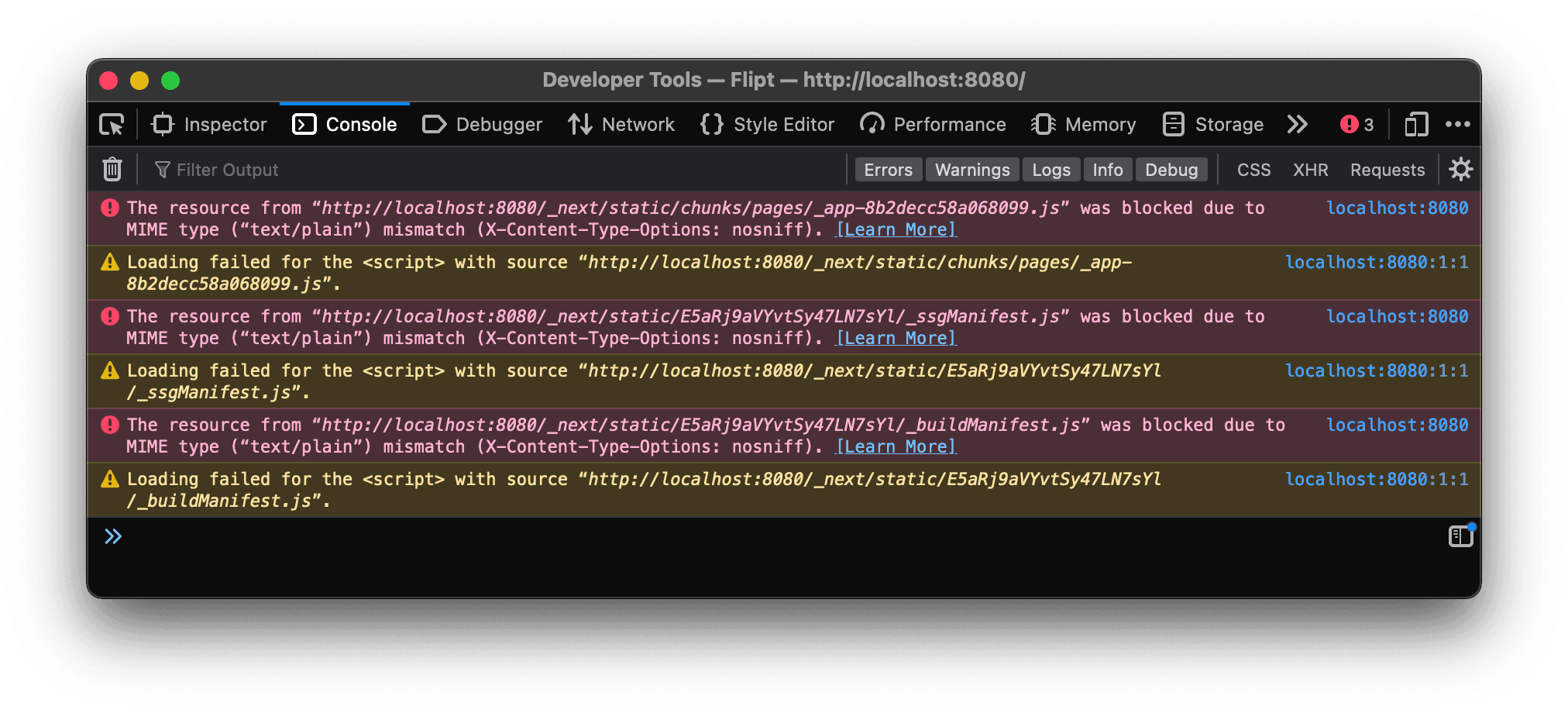Select the Logs filter tab

(1051, 169)
